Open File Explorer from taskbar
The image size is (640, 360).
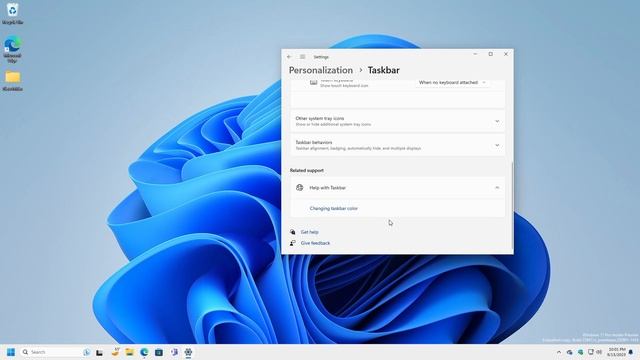(x=129, y=352)
